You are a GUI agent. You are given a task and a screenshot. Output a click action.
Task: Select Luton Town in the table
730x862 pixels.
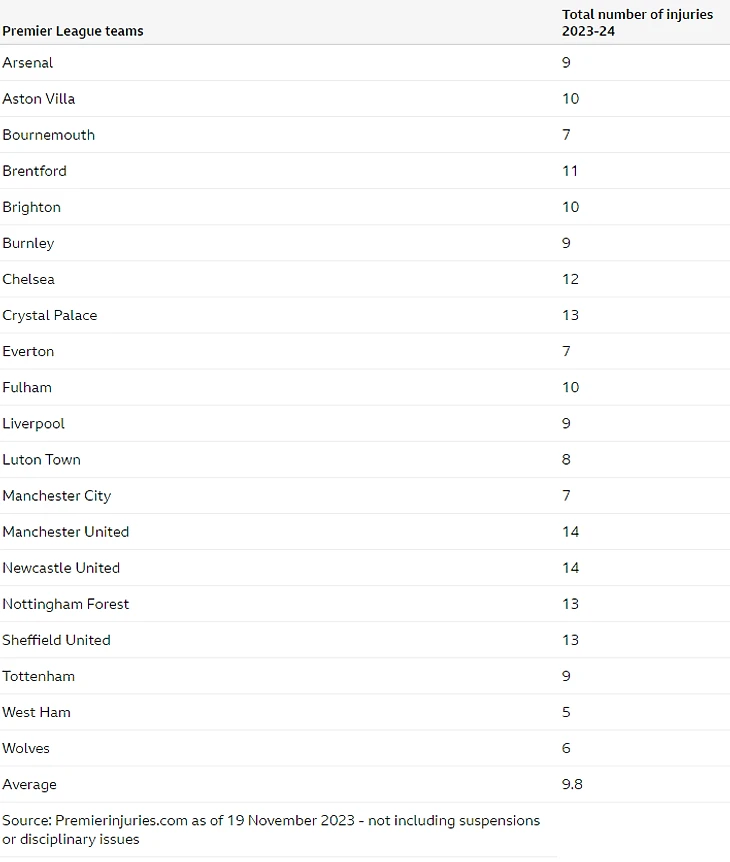[x=42, y=459]
